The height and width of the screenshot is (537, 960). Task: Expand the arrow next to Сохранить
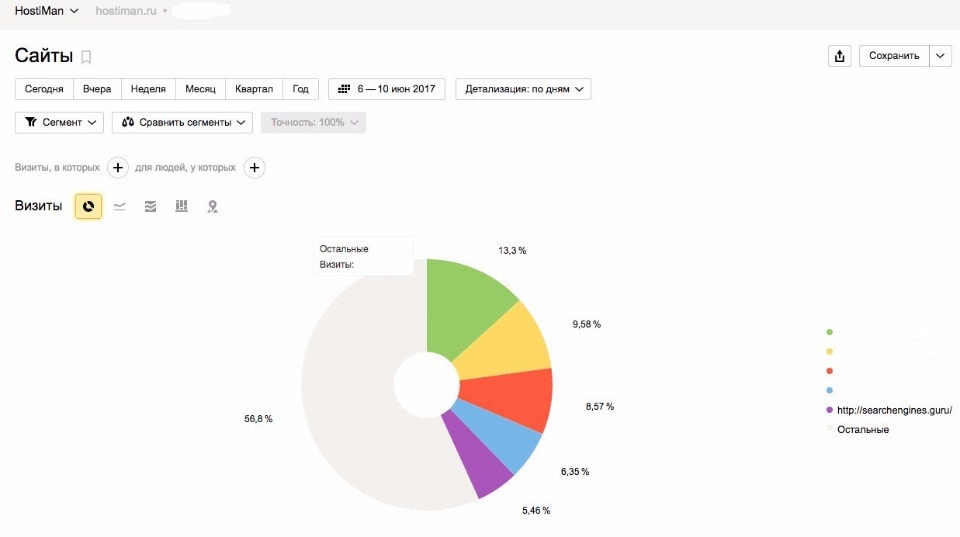[940, 56]
